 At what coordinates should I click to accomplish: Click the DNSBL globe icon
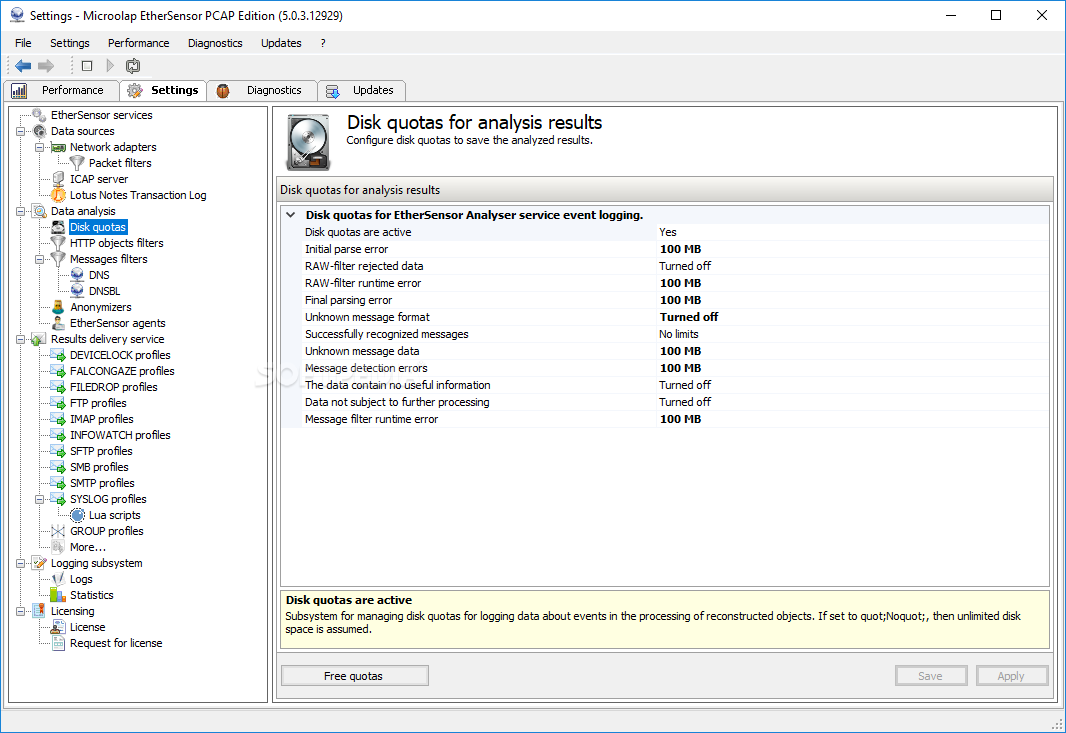pos(78,291)
